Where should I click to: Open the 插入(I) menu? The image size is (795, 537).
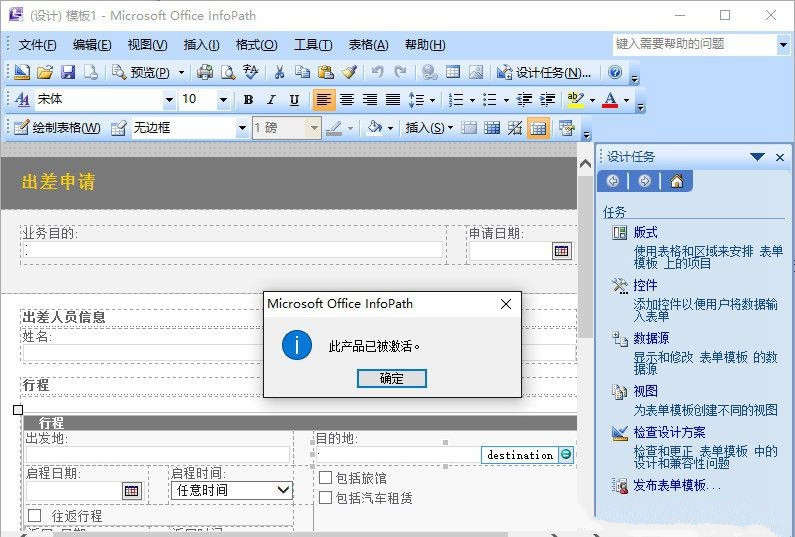click(201, 45)
